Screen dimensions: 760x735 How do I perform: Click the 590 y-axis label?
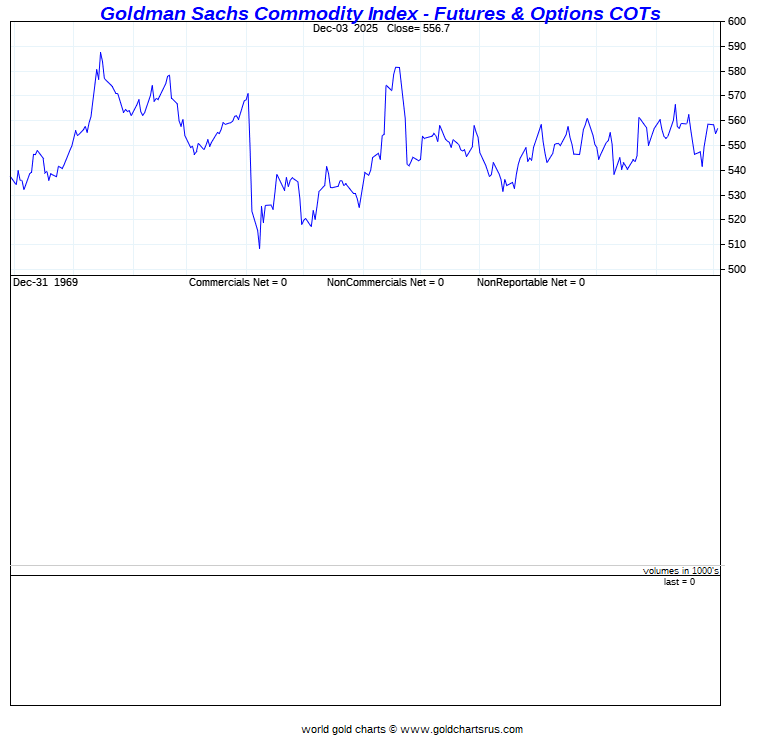coord(737,47)
